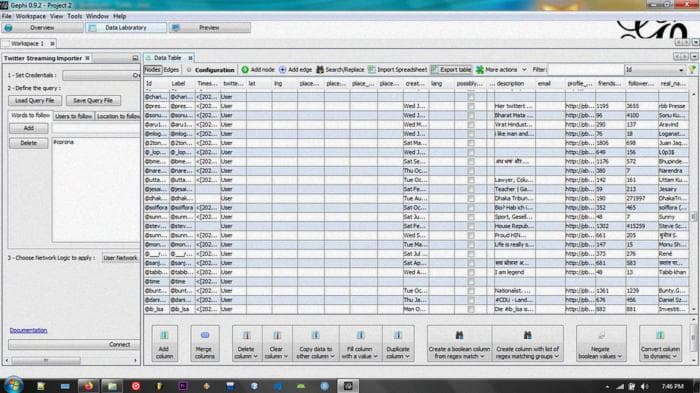Open the Duplicate column action
This screenshot has width=700, height=393.
click(398, 343)
